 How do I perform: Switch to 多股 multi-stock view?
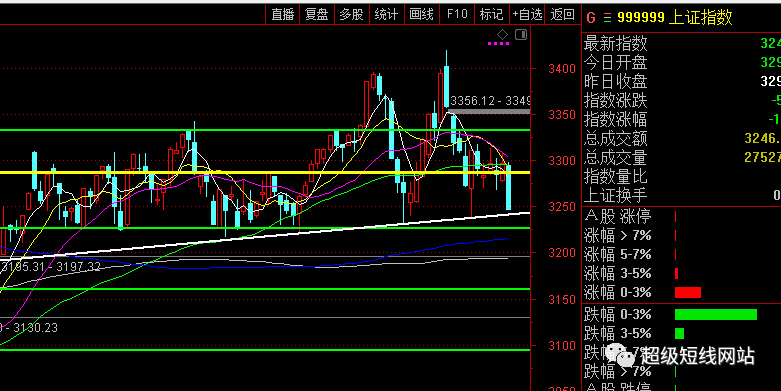(352, 14)
